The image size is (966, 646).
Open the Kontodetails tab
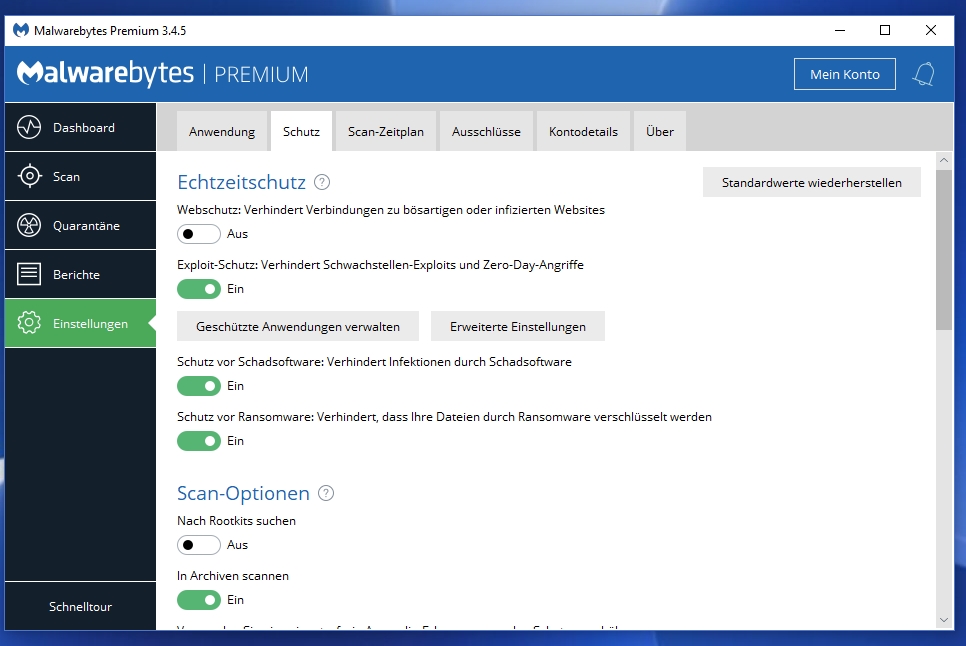coord(583,131)
